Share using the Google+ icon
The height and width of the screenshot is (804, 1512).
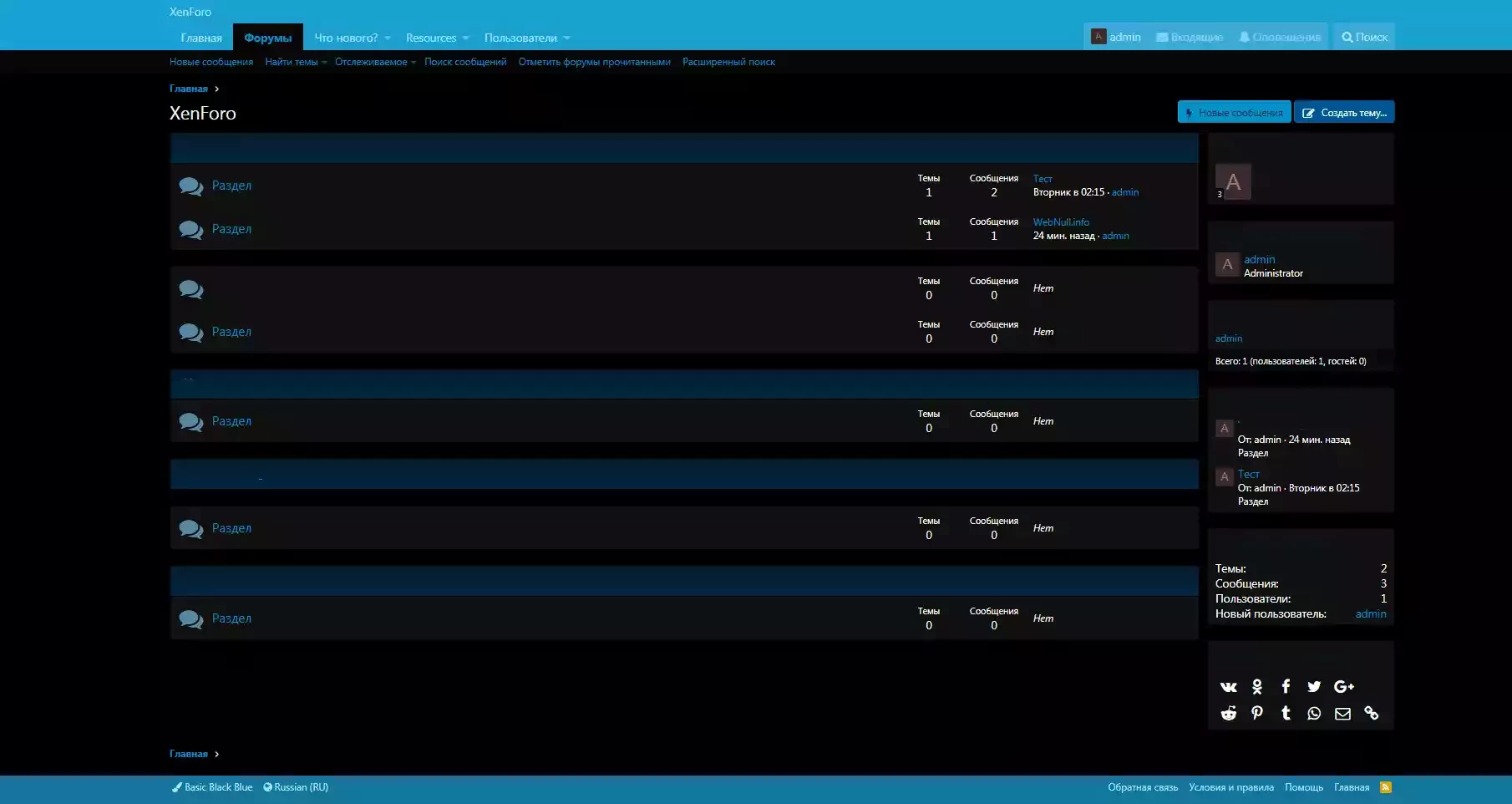click(1343, 687)
